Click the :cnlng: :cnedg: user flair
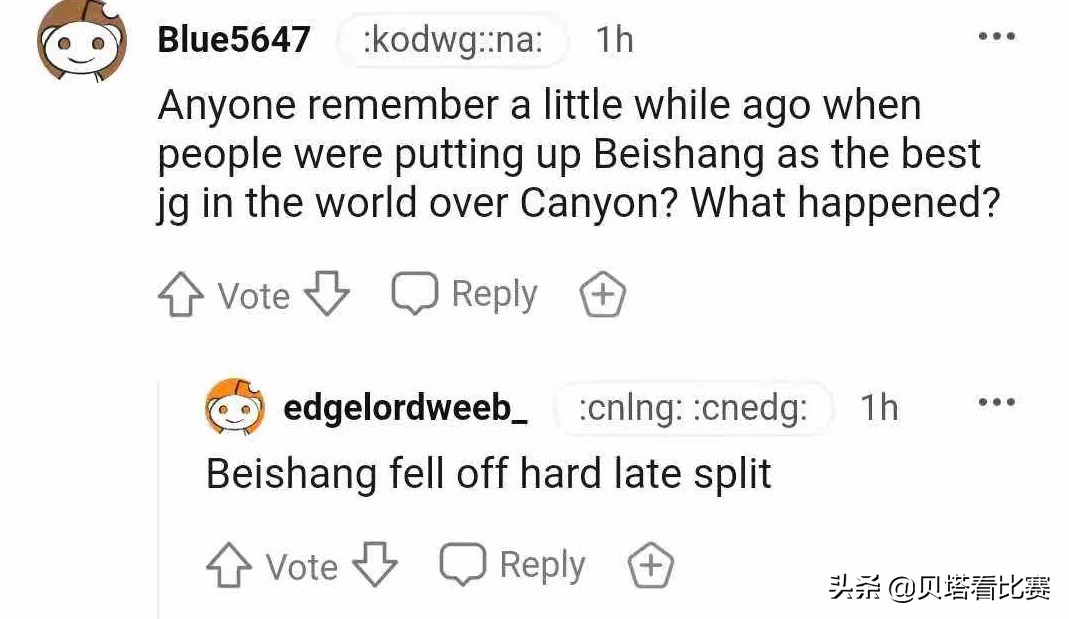 tap(693, 409)
